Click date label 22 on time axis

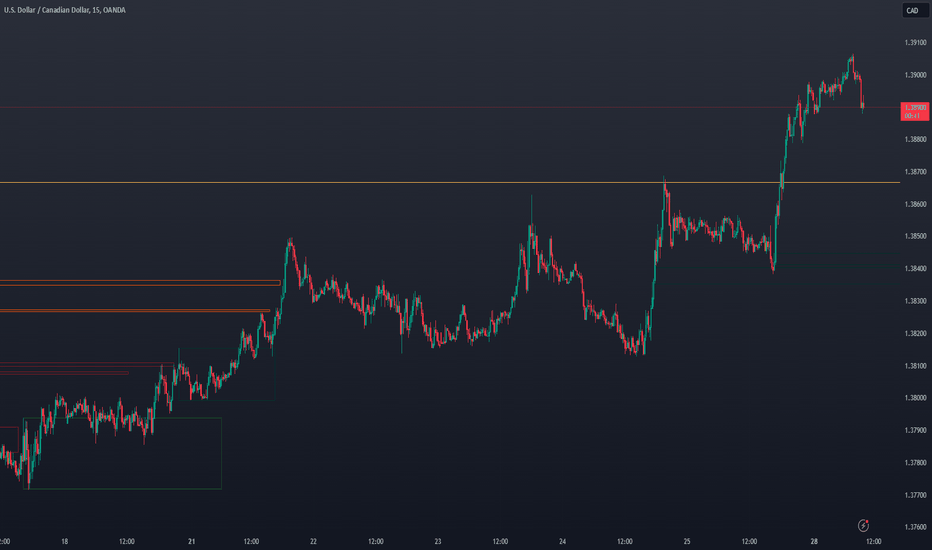click(313, 542)
